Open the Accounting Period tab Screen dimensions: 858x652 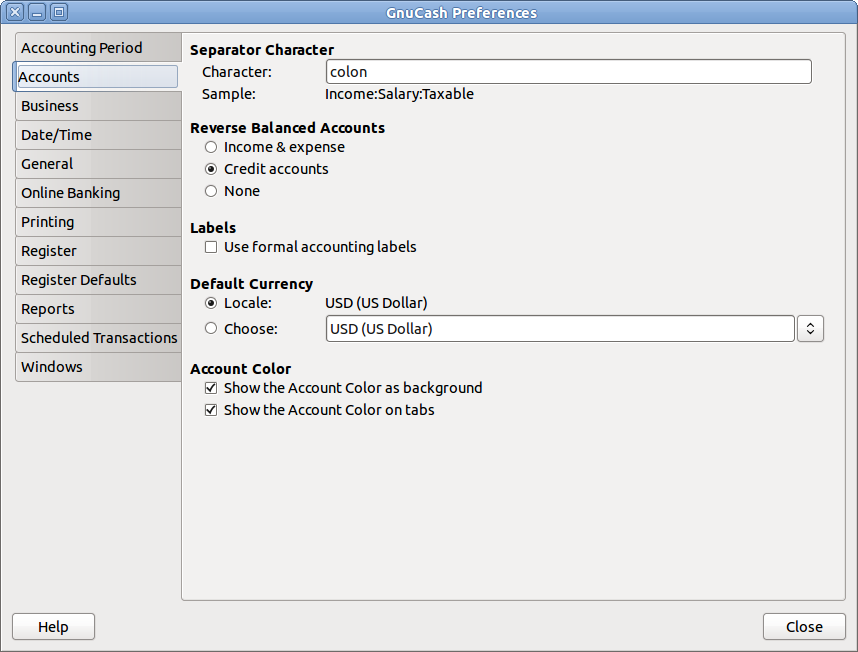click(82, 48)
